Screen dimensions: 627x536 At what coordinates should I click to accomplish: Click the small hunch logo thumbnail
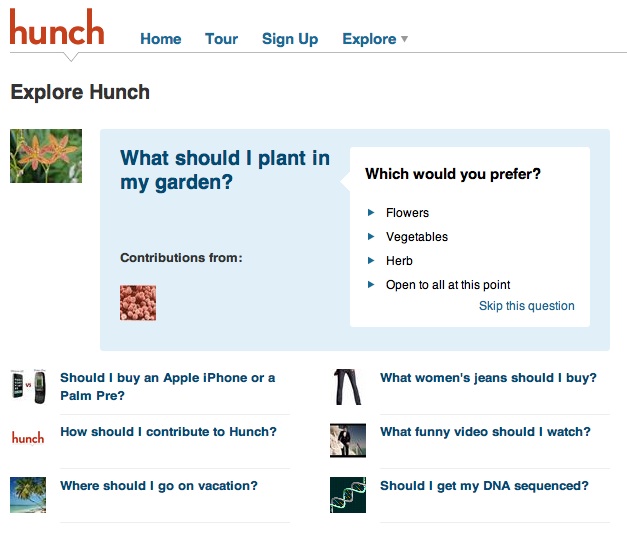point(28,438)
